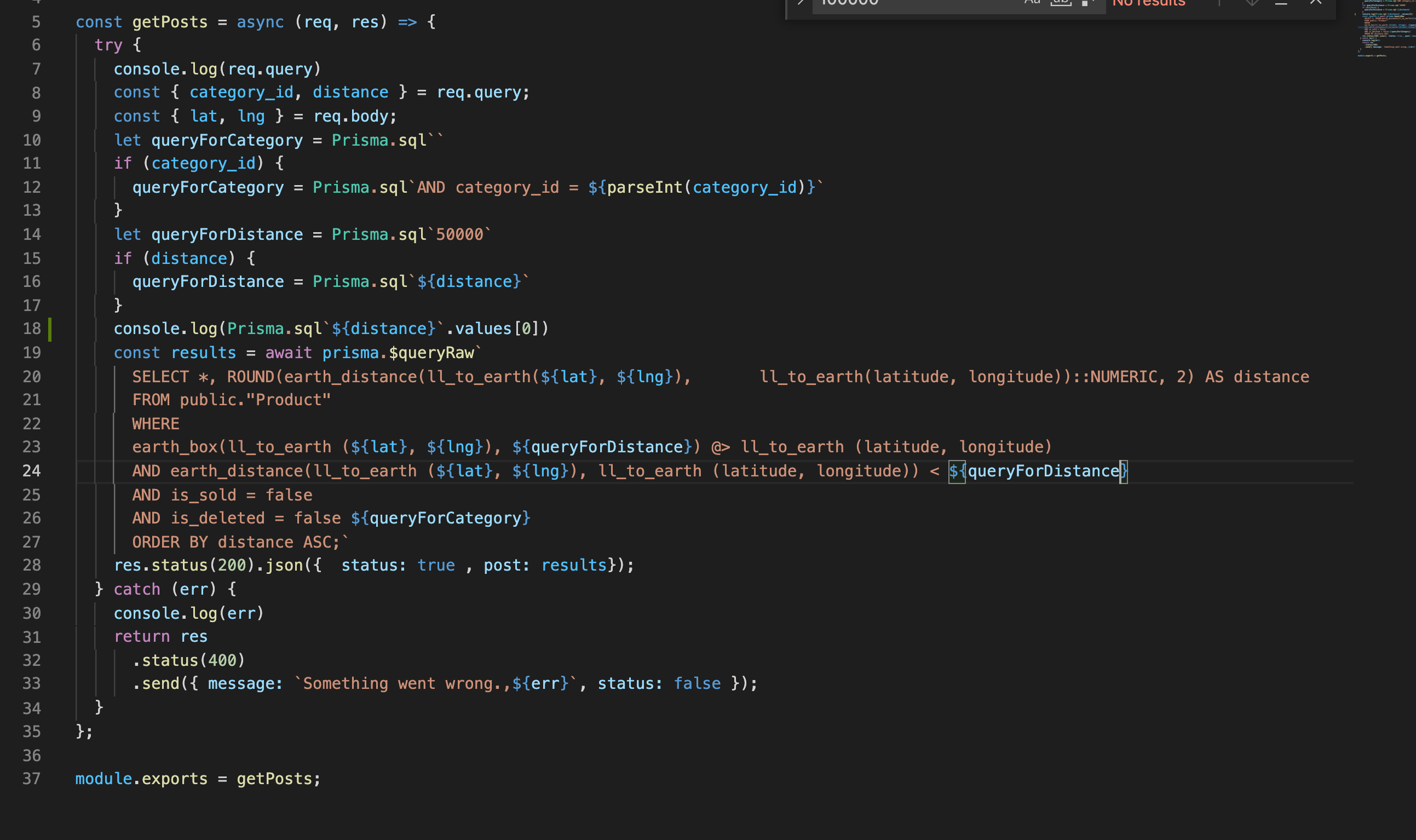Click 'post: results' on line 28
Viewport: 1416px width, 840px height.
[x=545, y=566]
